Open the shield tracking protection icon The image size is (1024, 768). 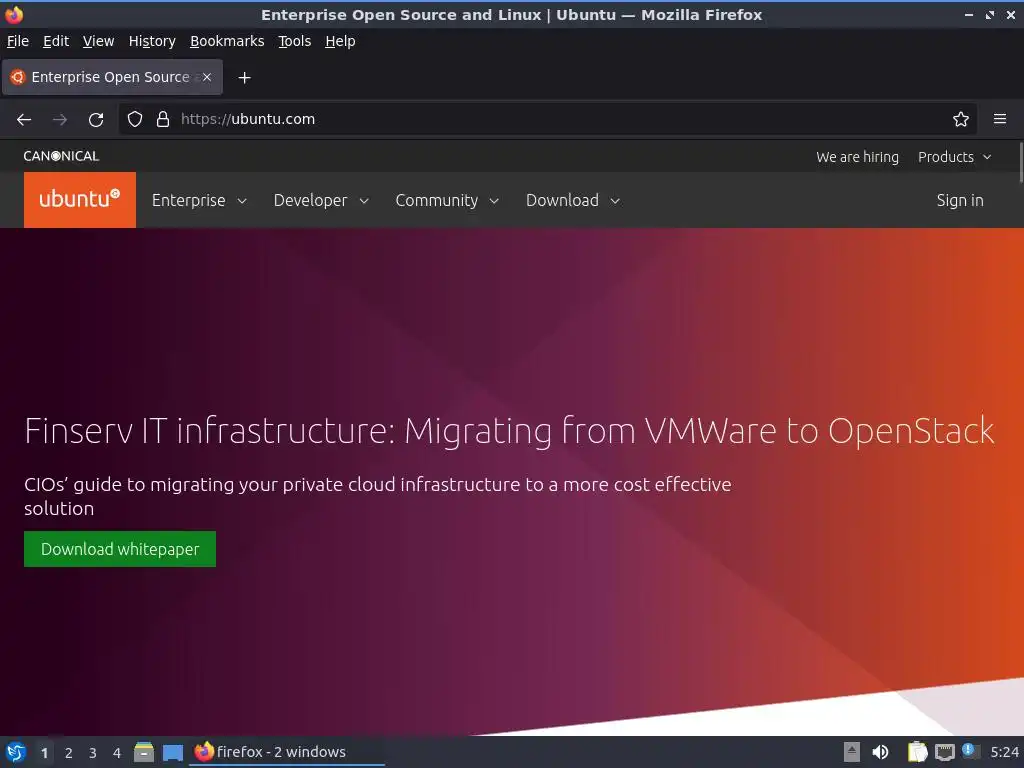pyautogui.click(x=135, y=119)
